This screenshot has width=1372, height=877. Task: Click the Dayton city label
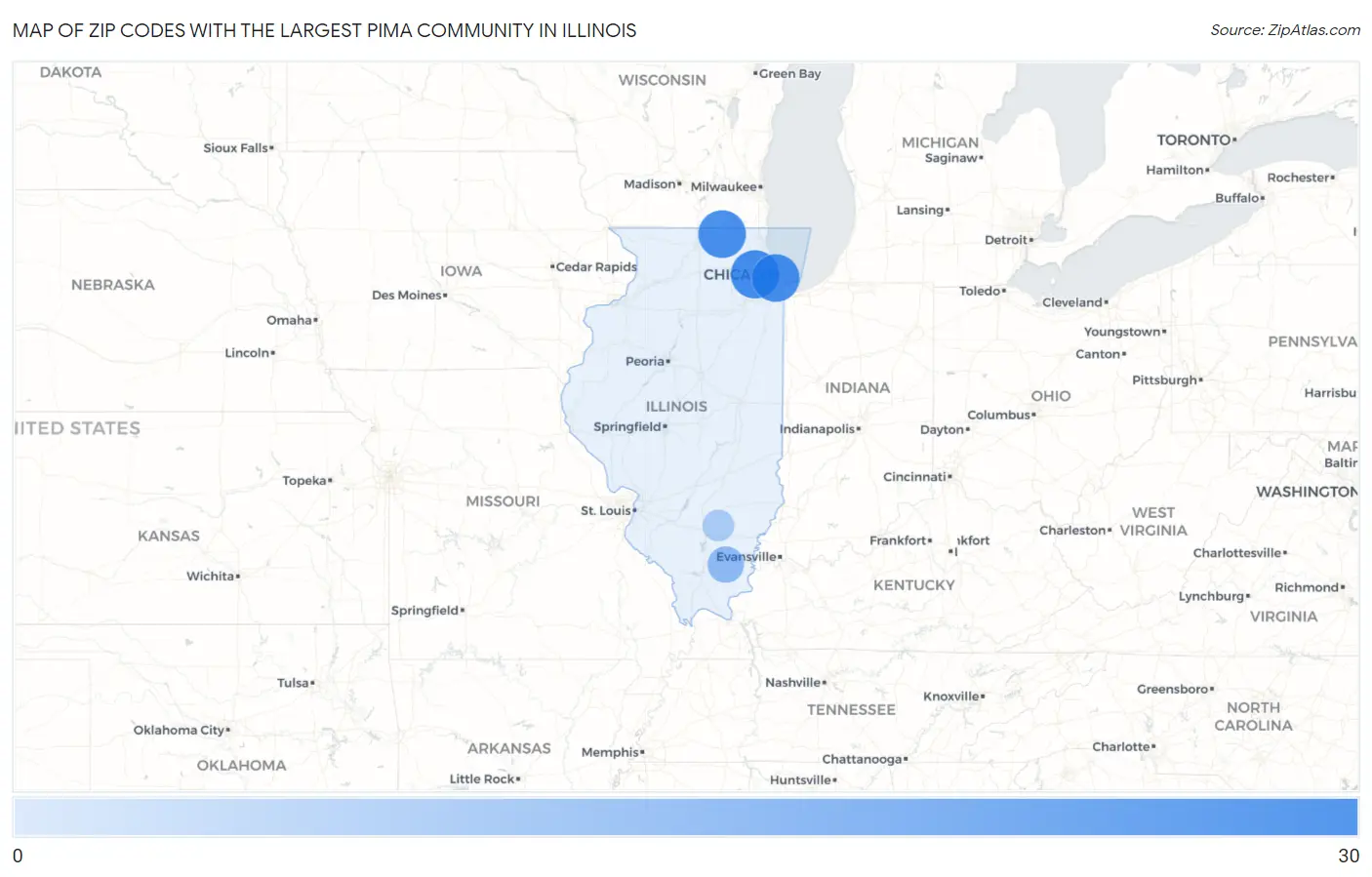coord(944,429)
